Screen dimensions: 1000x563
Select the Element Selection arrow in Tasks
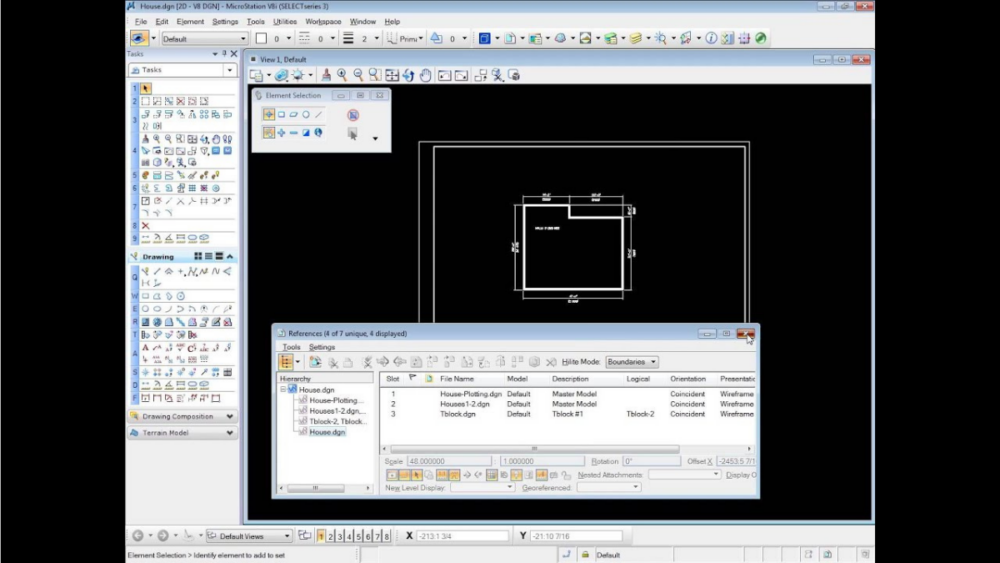tap(145, 88)
